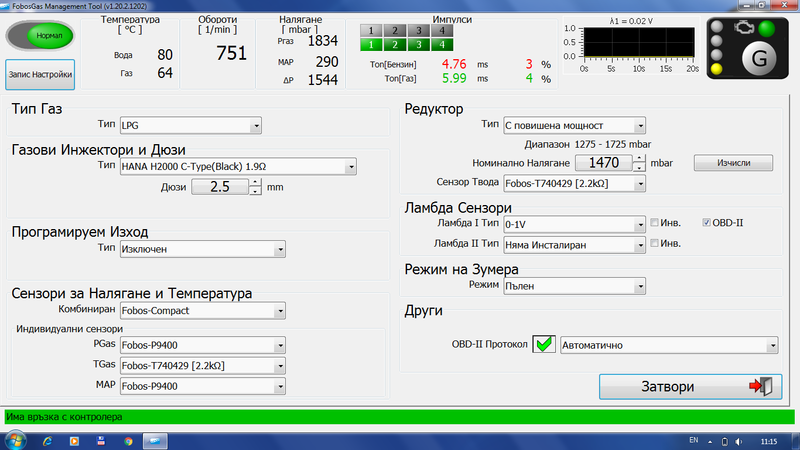Click the Дюзи 2.5 mm value field
800x450 pixels.
coord(220,187)
